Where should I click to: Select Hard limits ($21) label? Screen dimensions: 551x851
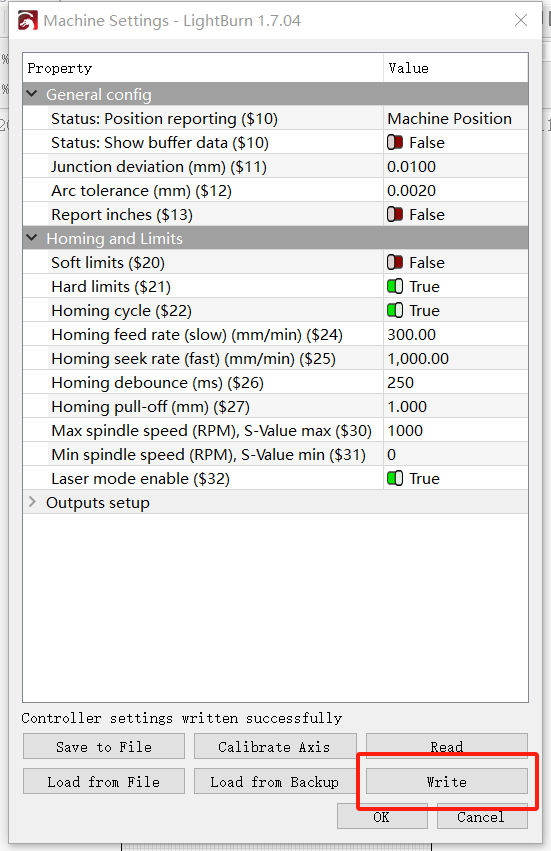click(111, 287)
